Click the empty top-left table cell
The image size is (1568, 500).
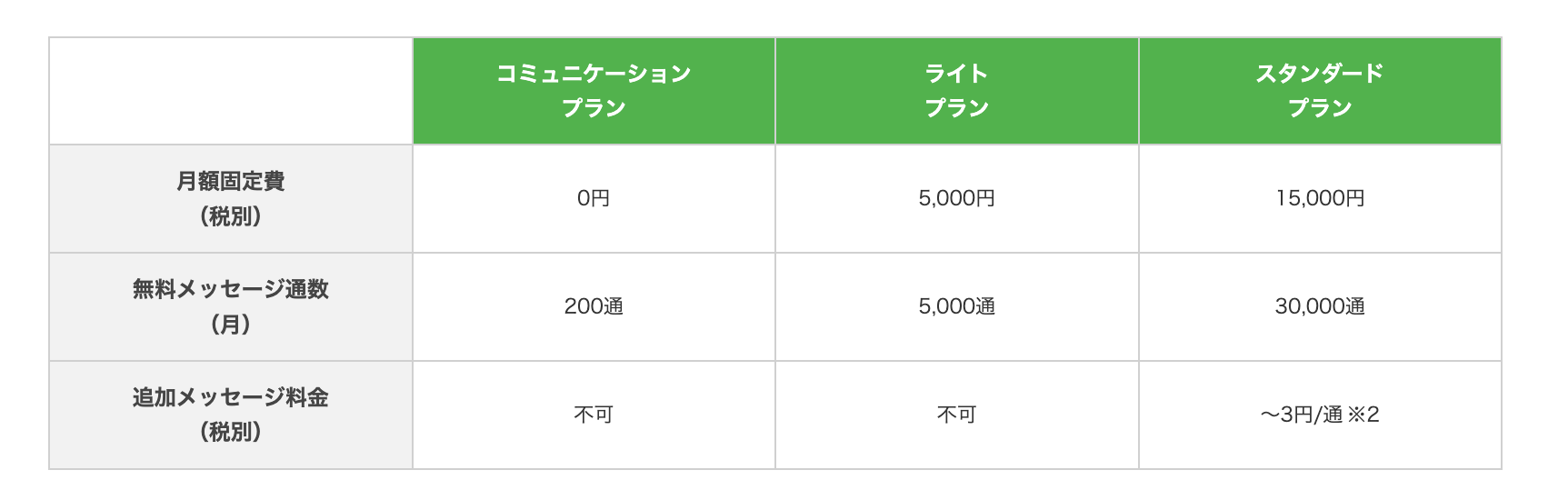[x=230, y=90]
